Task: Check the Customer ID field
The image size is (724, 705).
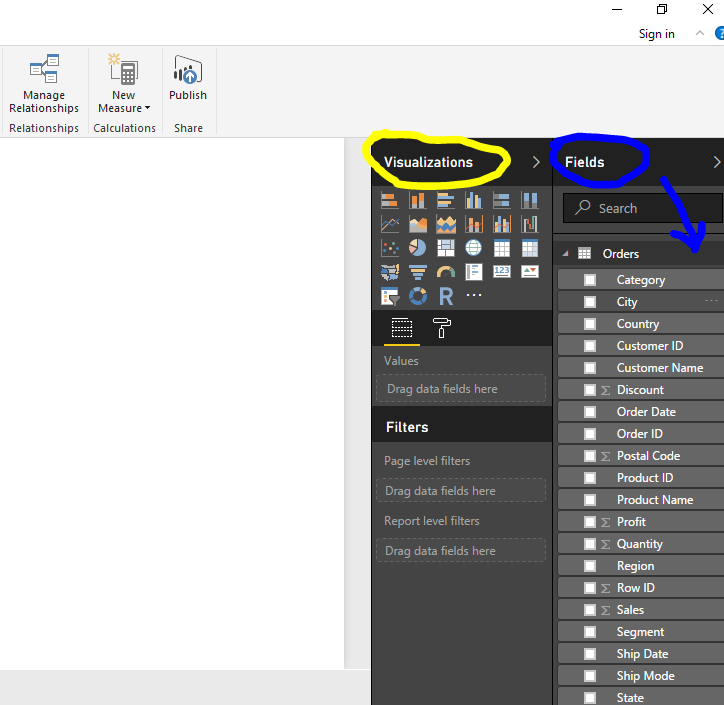Action: pos(590,346)
